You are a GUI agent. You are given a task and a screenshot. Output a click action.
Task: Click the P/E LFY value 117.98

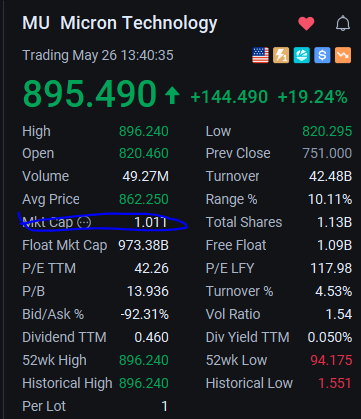click(331, 268)
